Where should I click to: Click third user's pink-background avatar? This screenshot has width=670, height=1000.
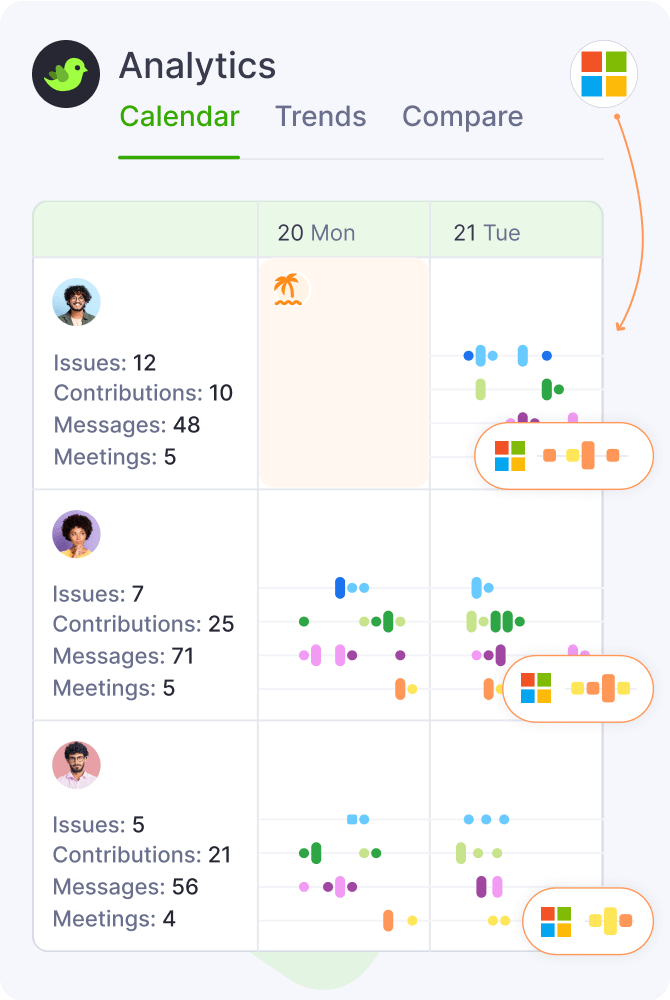point(77,765)
